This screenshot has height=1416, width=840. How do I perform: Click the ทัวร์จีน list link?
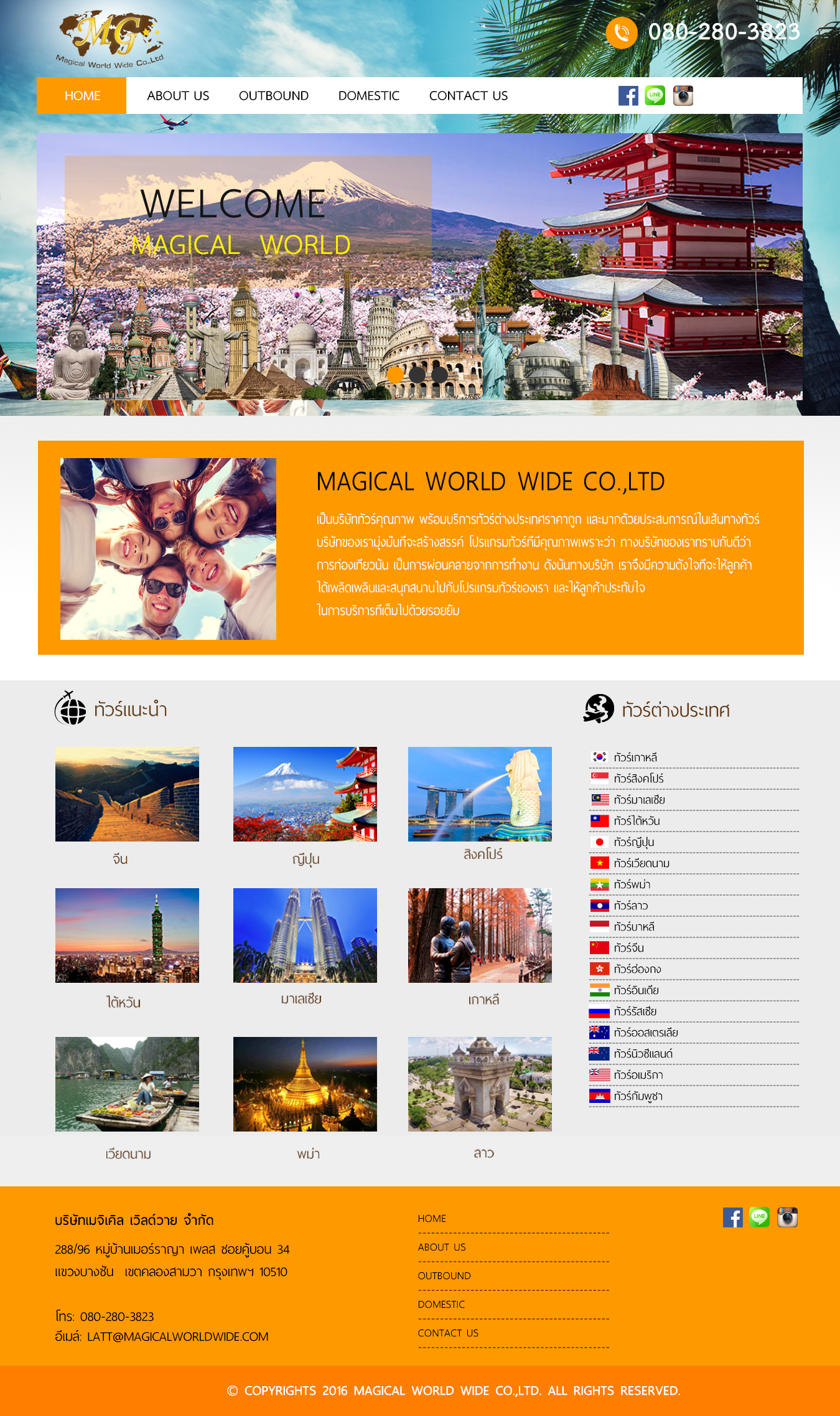629,948
